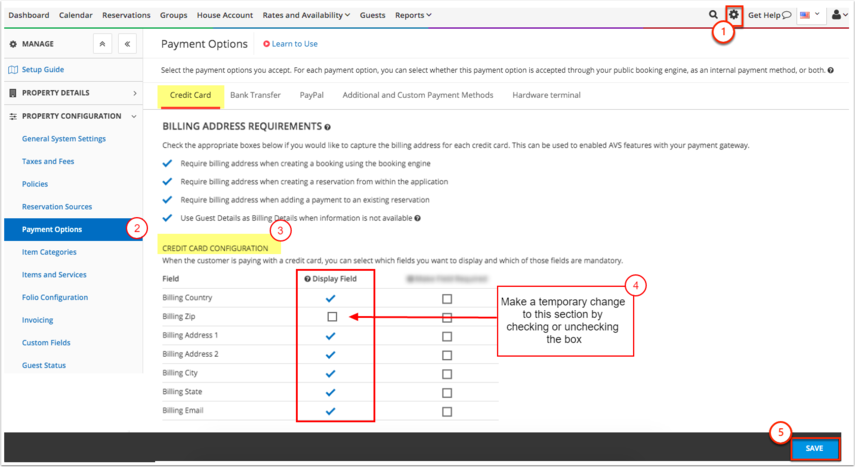The image size is (855, 467).
Task: Open settings via the gear icon
Action: pyautogui.click(x=734, y=15)
